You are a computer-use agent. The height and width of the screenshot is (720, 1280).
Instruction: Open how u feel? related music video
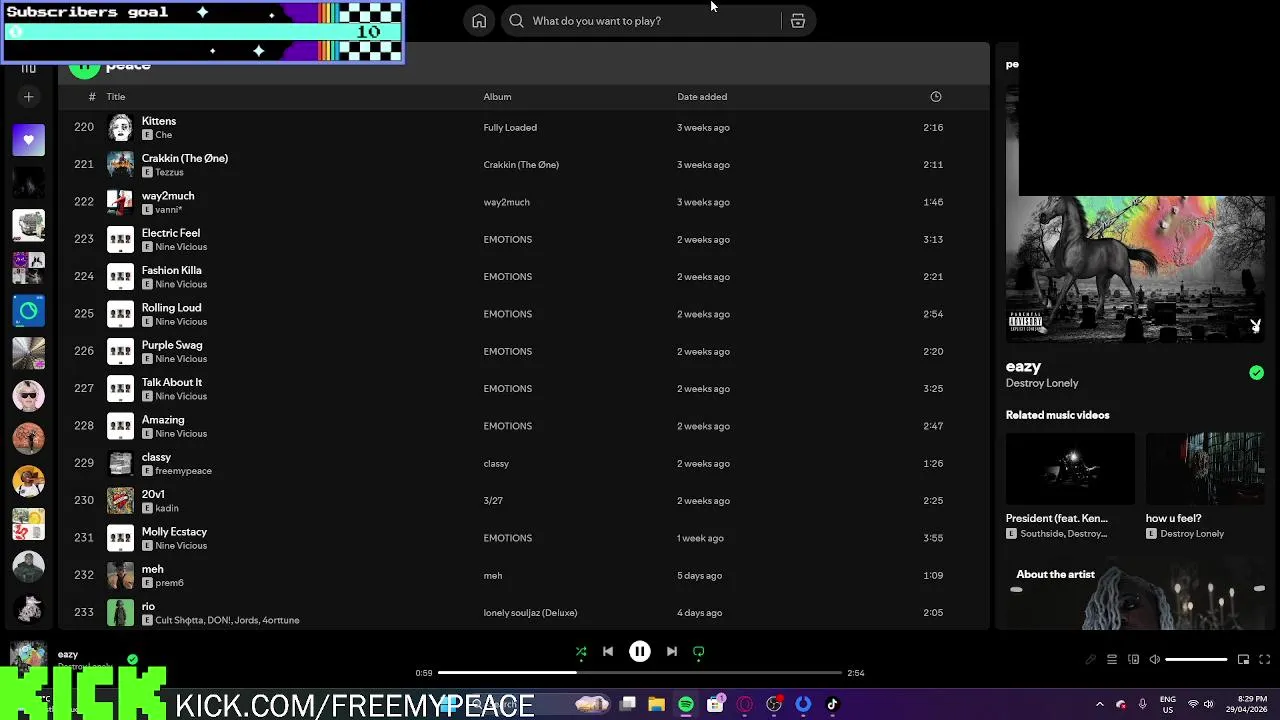(1205, 486)
